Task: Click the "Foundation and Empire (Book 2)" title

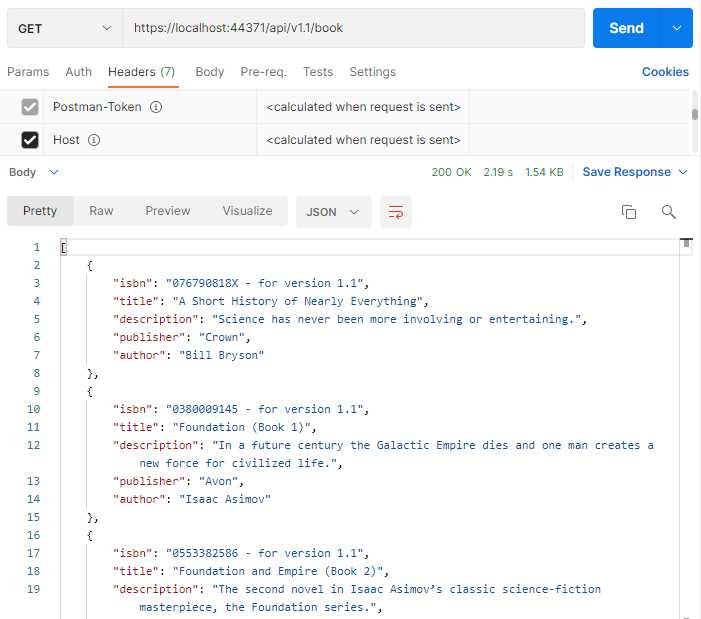Action: (x=278, y=571)
